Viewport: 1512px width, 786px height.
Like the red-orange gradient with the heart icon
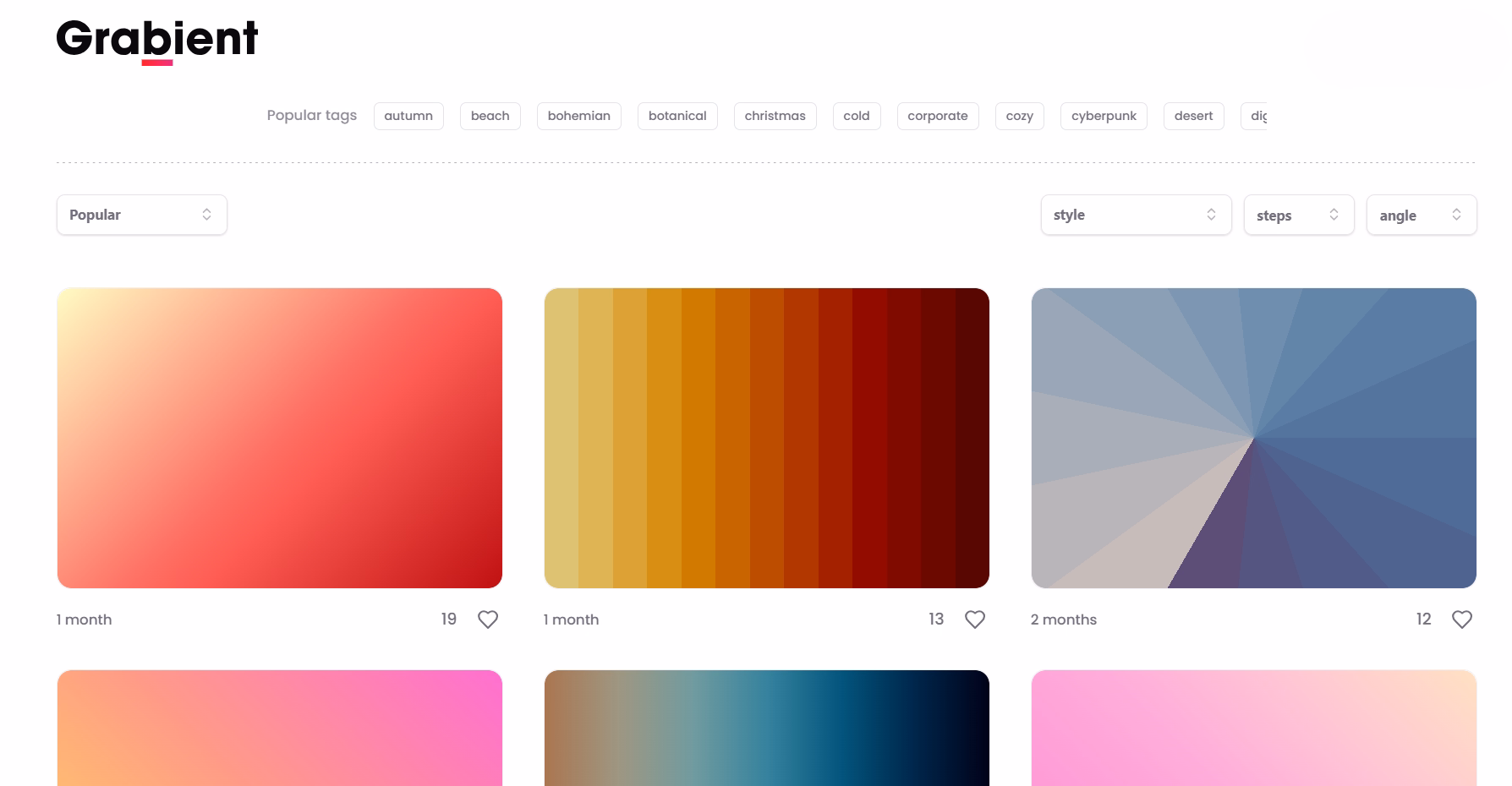[x=489, y=619]
